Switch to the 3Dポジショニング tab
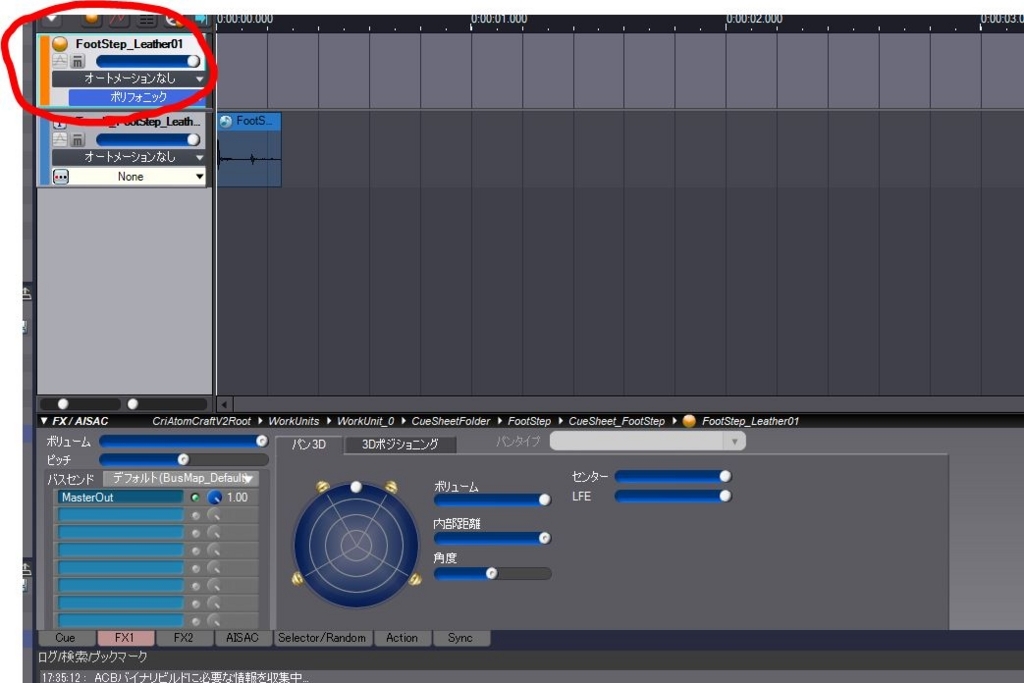The height and width of the screenshot is (683, 1024). [x=400, y=445]
